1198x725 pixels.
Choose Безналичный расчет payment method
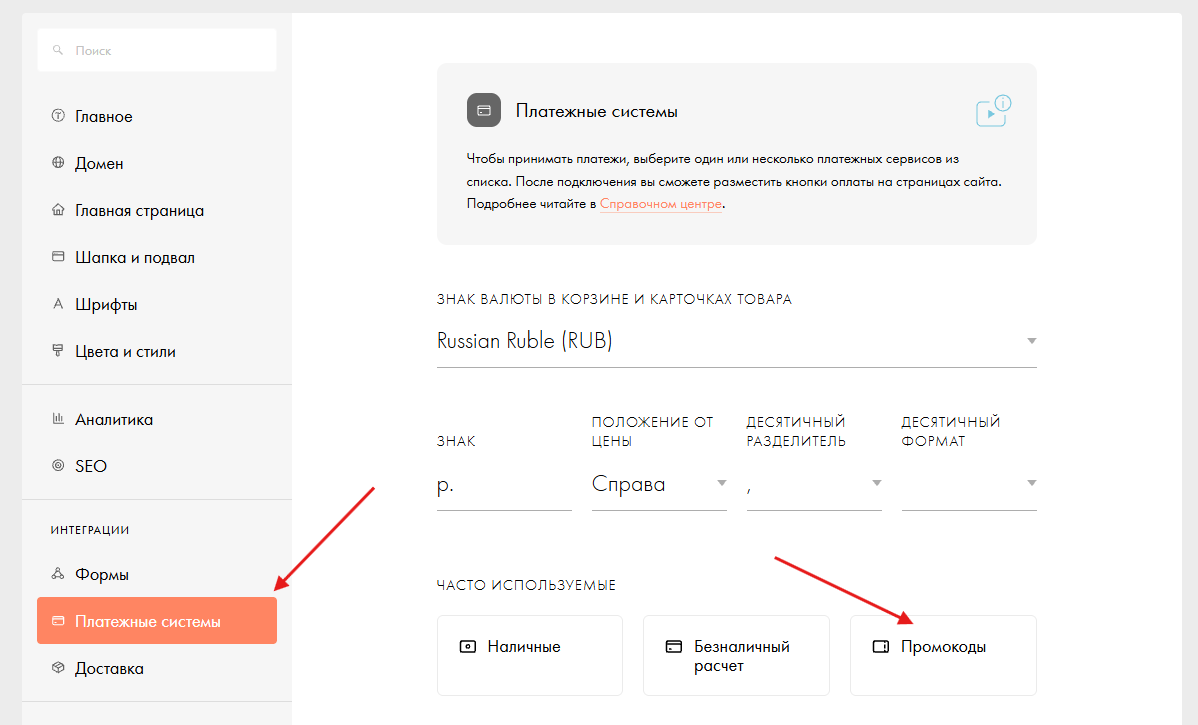point(737,655)
